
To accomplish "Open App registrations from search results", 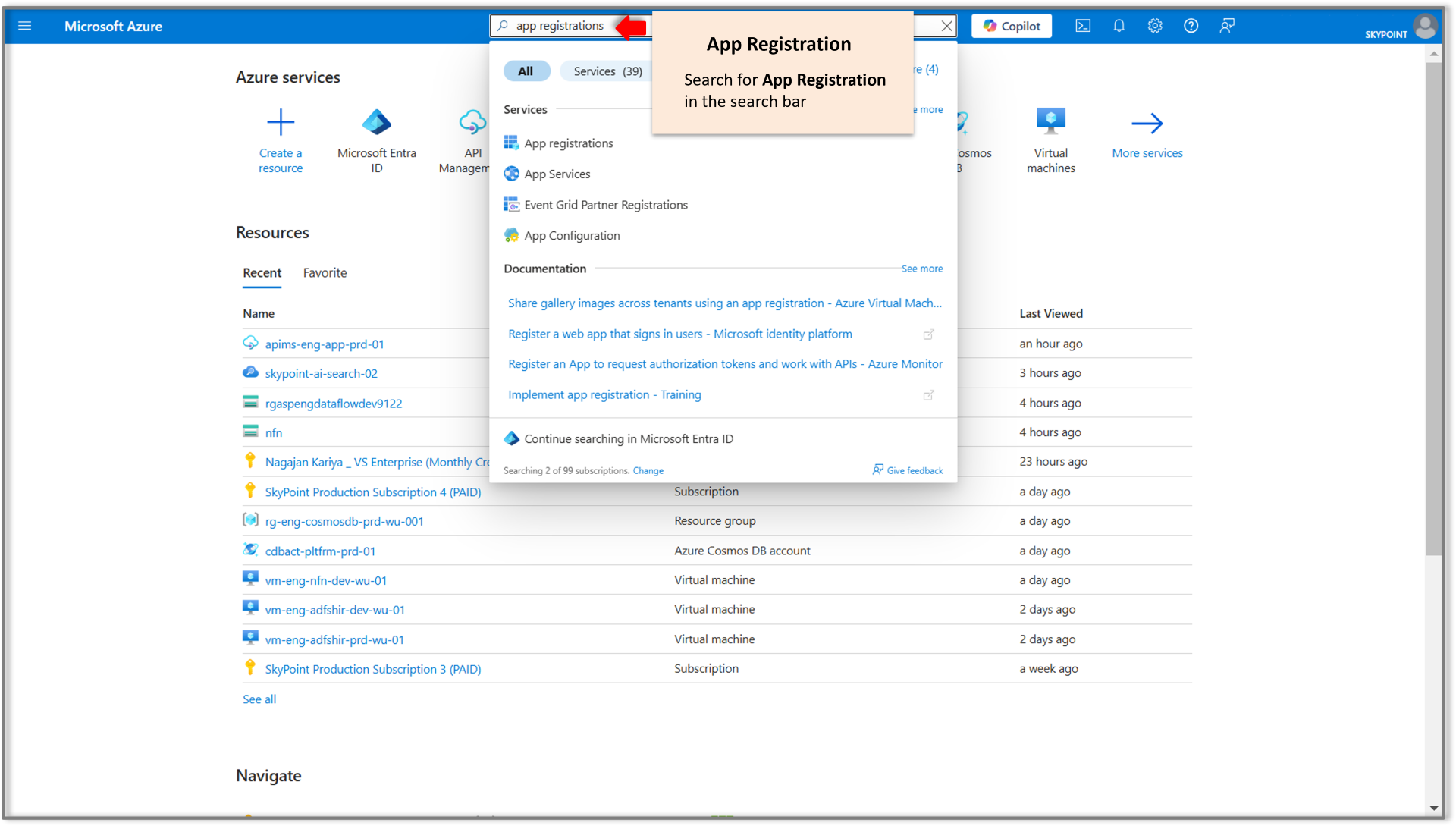I will 568,143.
